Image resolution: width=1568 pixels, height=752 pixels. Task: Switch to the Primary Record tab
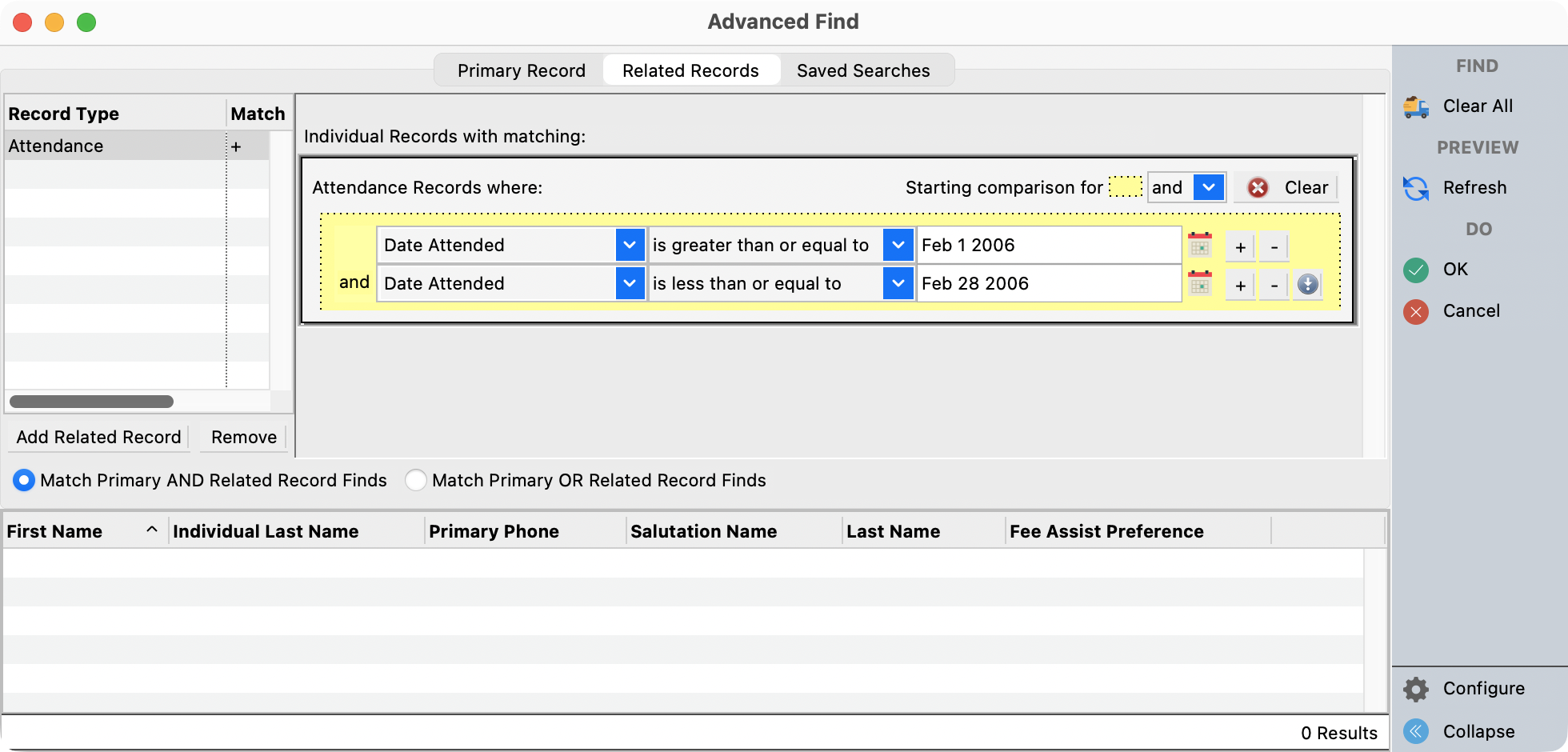[x=522, y=70]
